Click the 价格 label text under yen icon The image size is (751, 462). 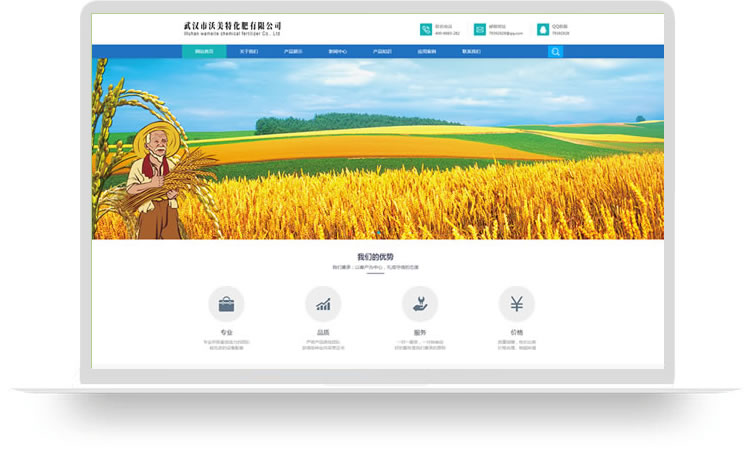coord(516,332)
